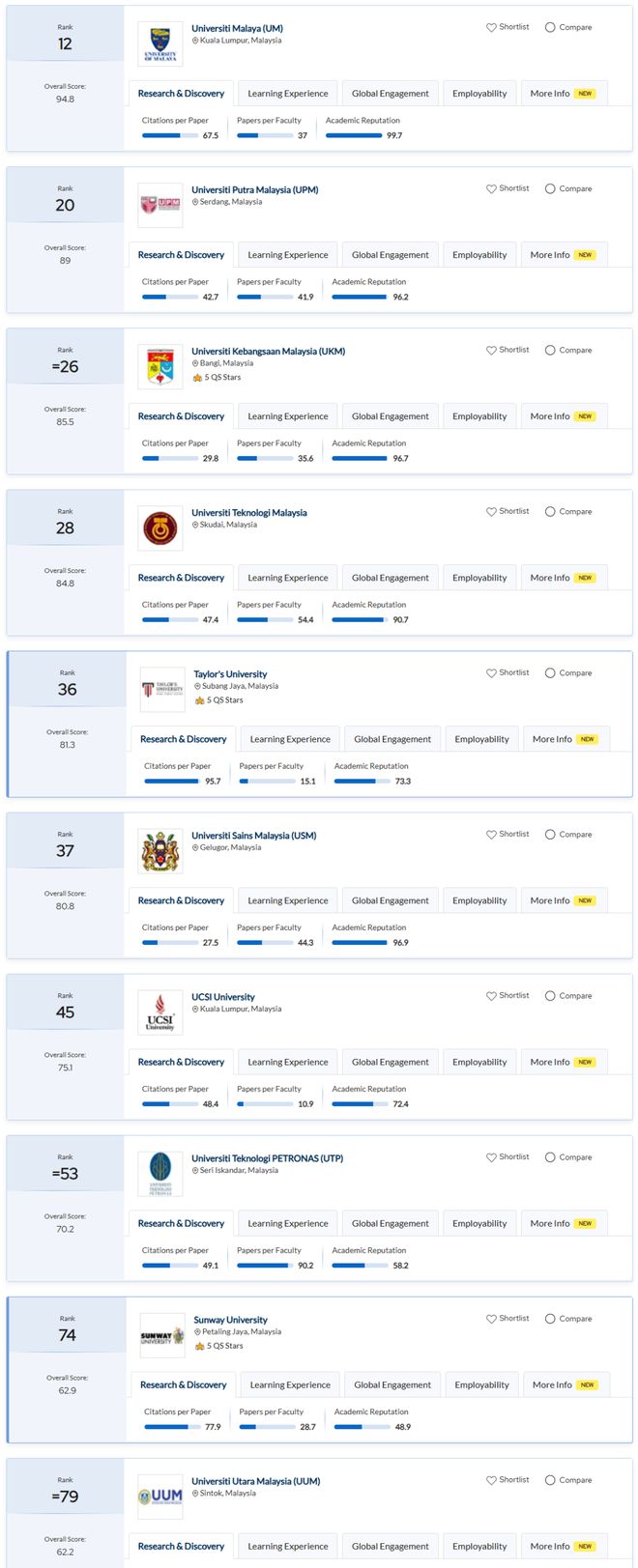The image size is (638, 1568).
Task: Click the heart icon for Taylor's University
Action: (x=491, y=672)
